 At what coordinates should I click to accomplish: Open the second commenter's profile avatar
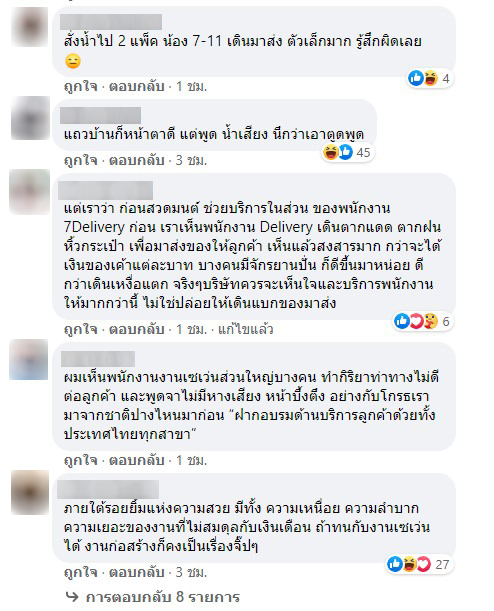tap(30, 118)
